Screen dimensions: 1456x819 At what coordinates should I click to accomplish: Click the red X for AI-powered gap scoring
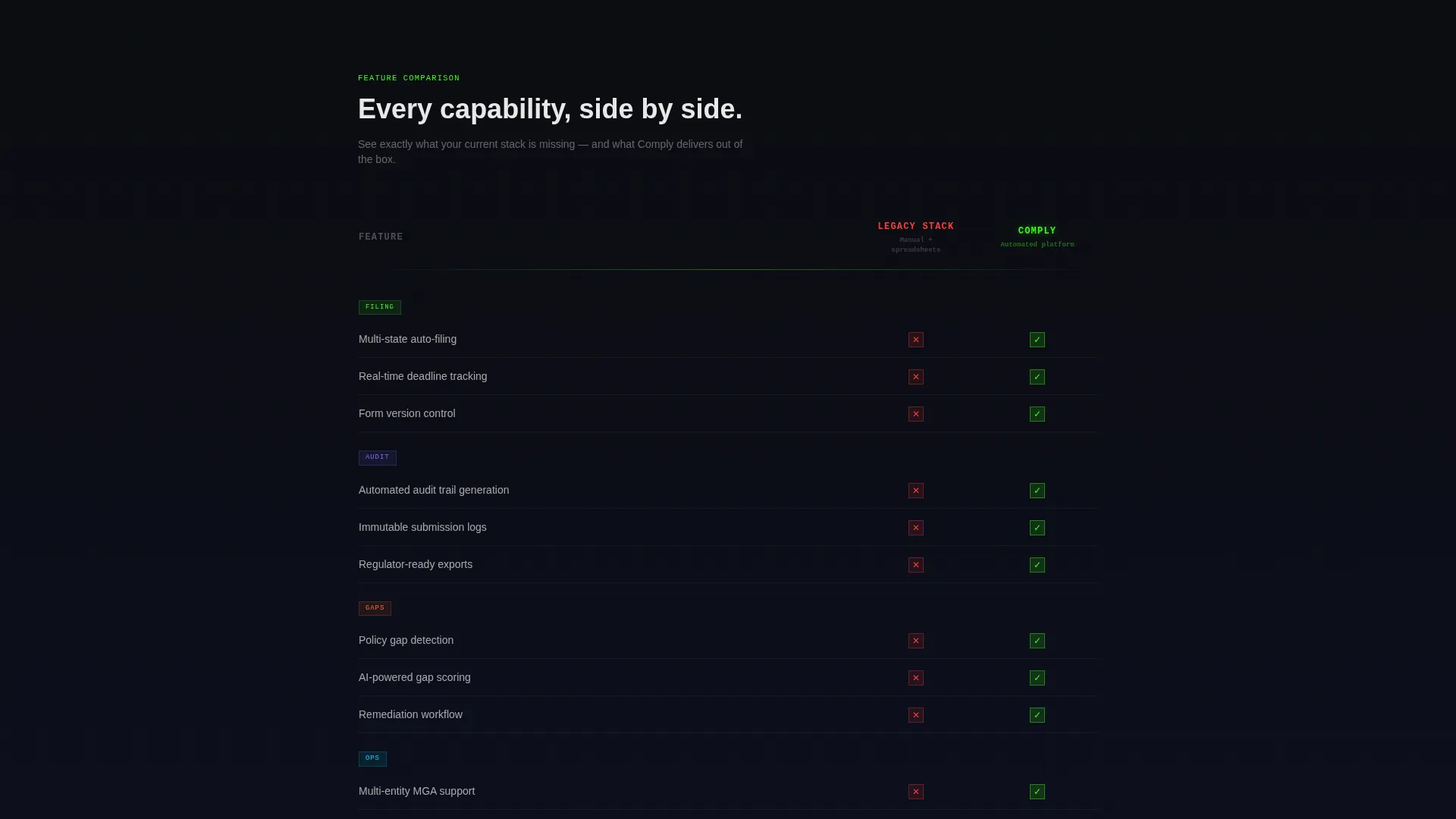(916, 678)
